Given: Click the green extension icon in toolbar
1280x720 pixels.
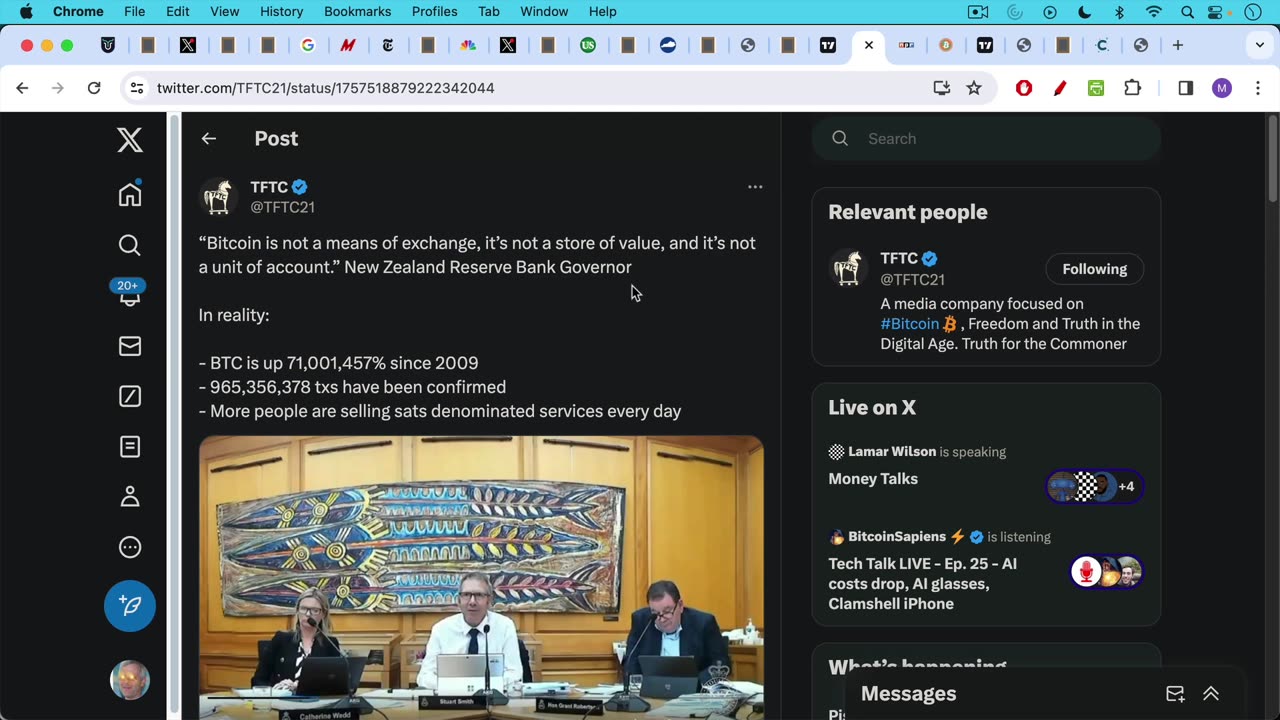Looking at the screenshot, I should coord(1096,88).
